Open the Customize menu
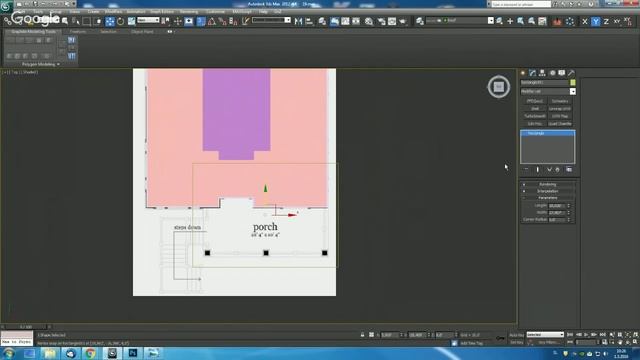 click(216, 12)
